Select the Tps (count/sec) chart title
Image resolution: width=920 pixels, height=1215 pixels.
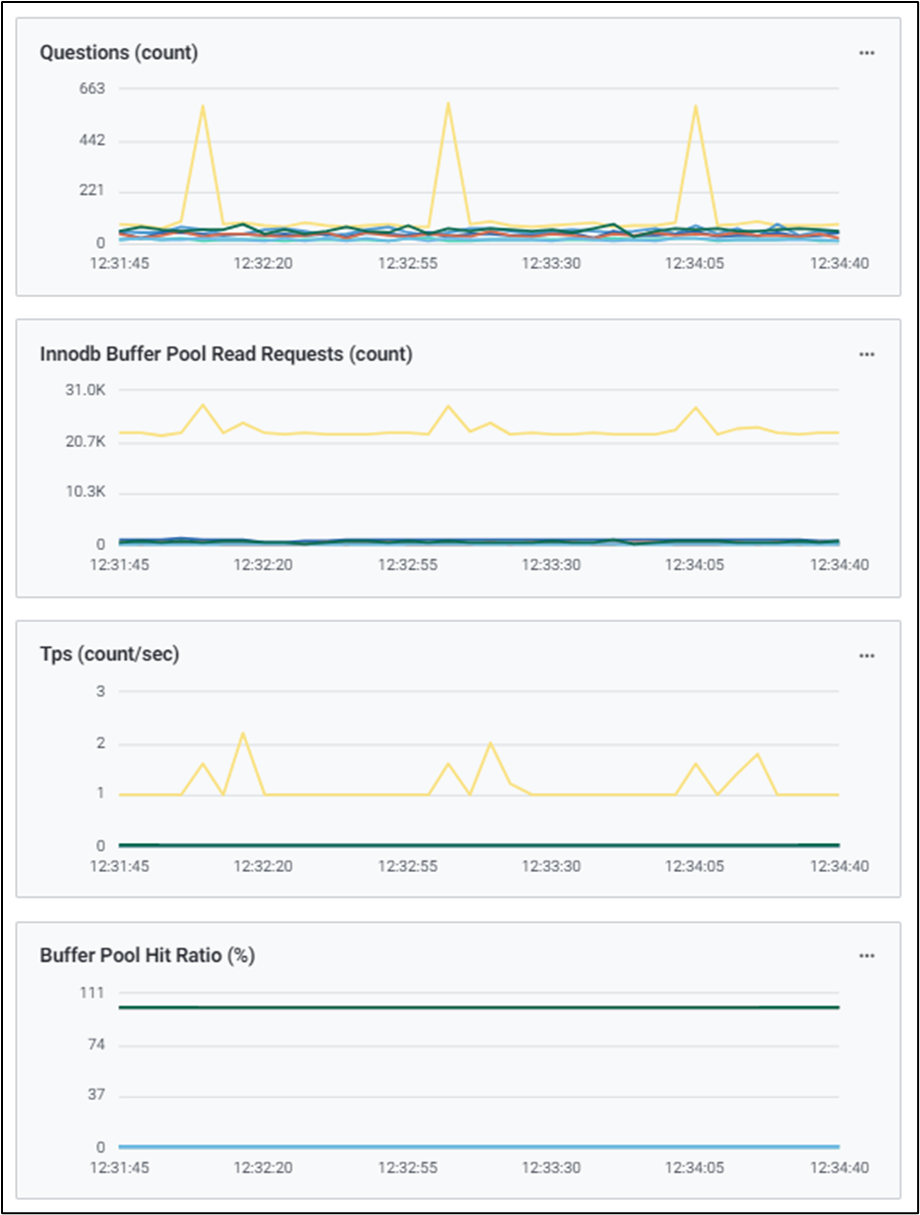109,655
